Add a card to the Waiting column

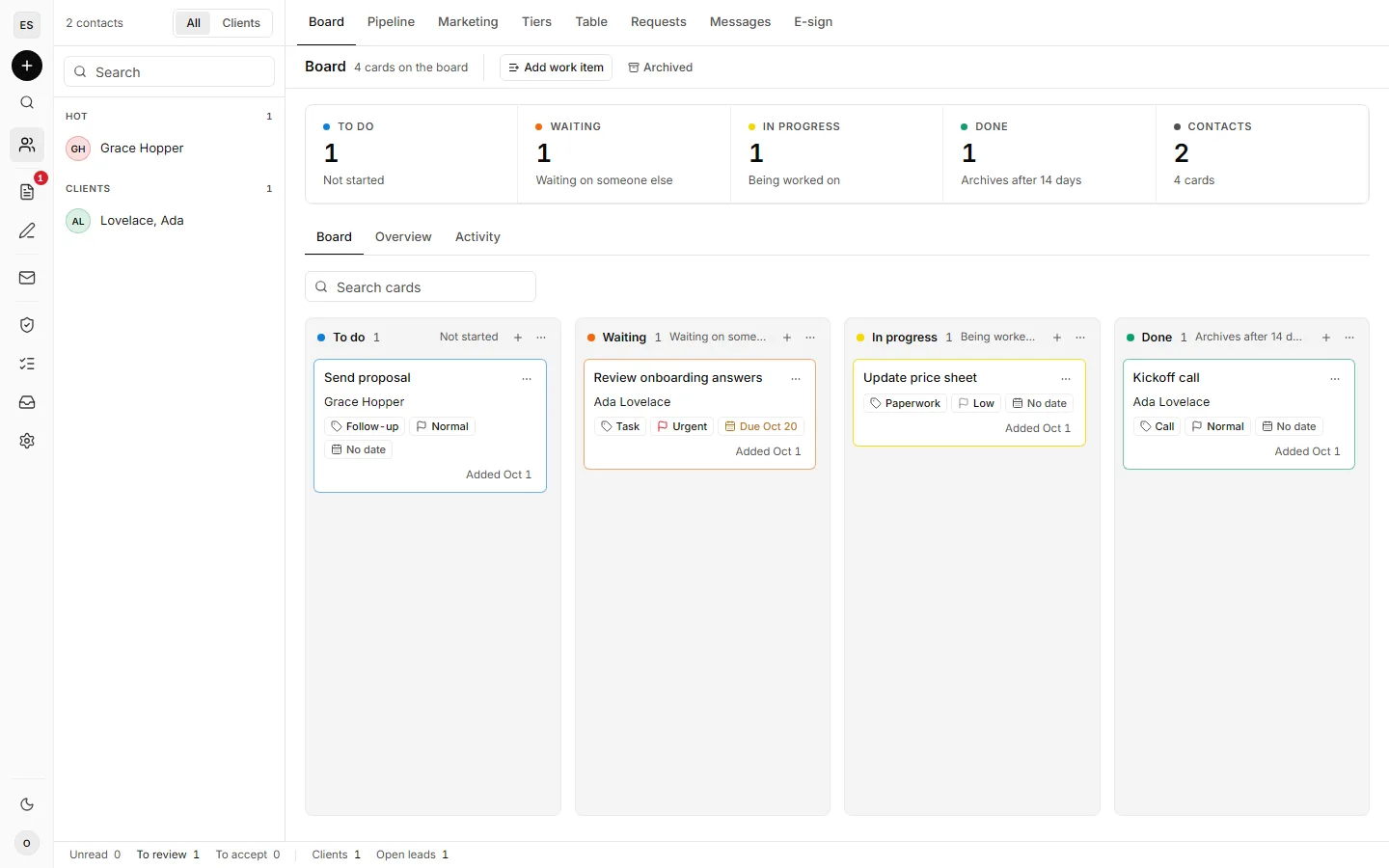787,338
